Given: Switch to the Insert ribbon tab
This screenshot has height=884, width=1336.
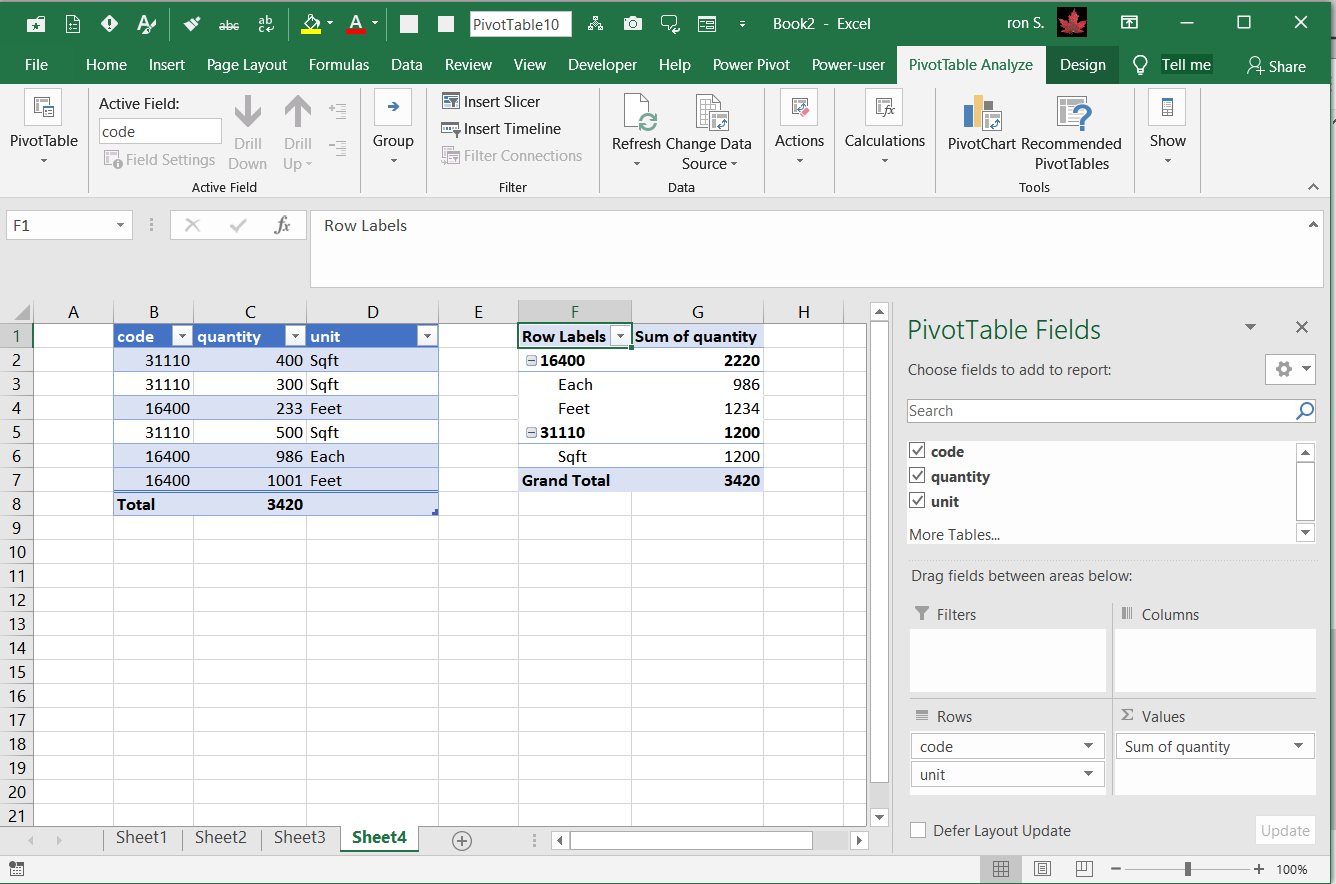Looking at the screenshot, I should pyautogui.click(x=167, y=65).
